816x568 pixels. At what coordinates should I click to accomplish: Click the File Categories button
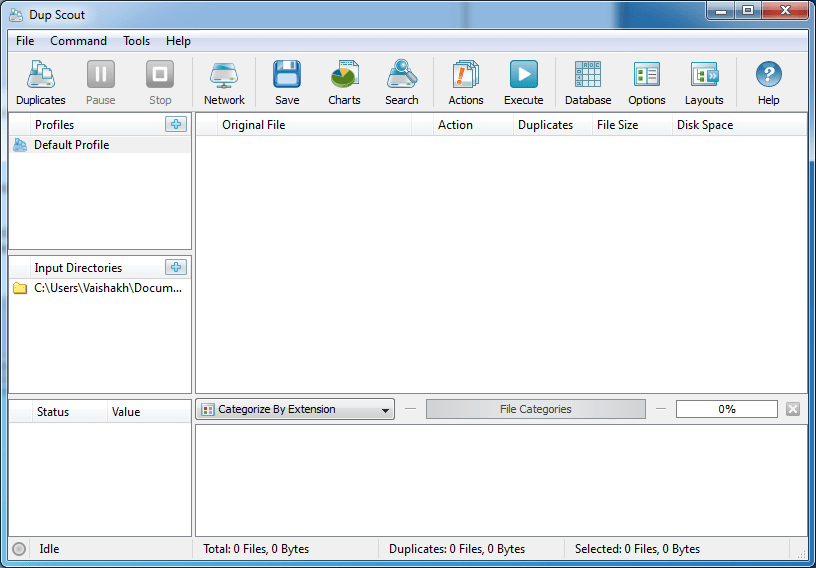pyautogui.click(x=536, y=409)
